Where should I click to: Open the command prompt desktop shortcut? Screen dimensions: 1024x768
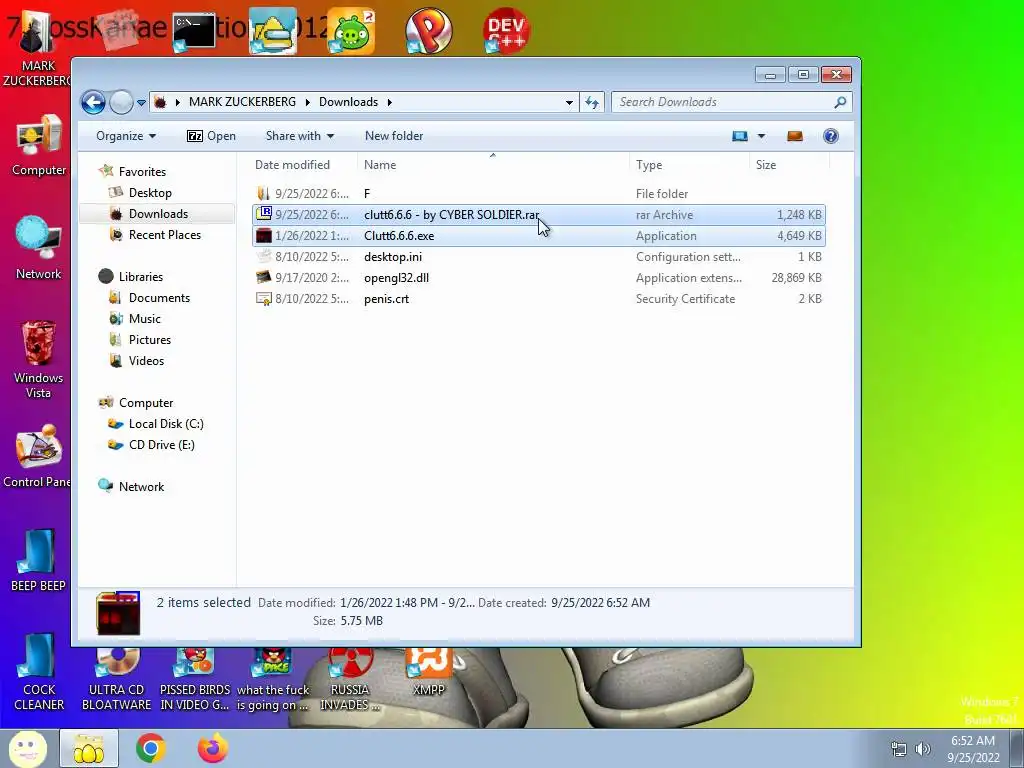[194, 31]
